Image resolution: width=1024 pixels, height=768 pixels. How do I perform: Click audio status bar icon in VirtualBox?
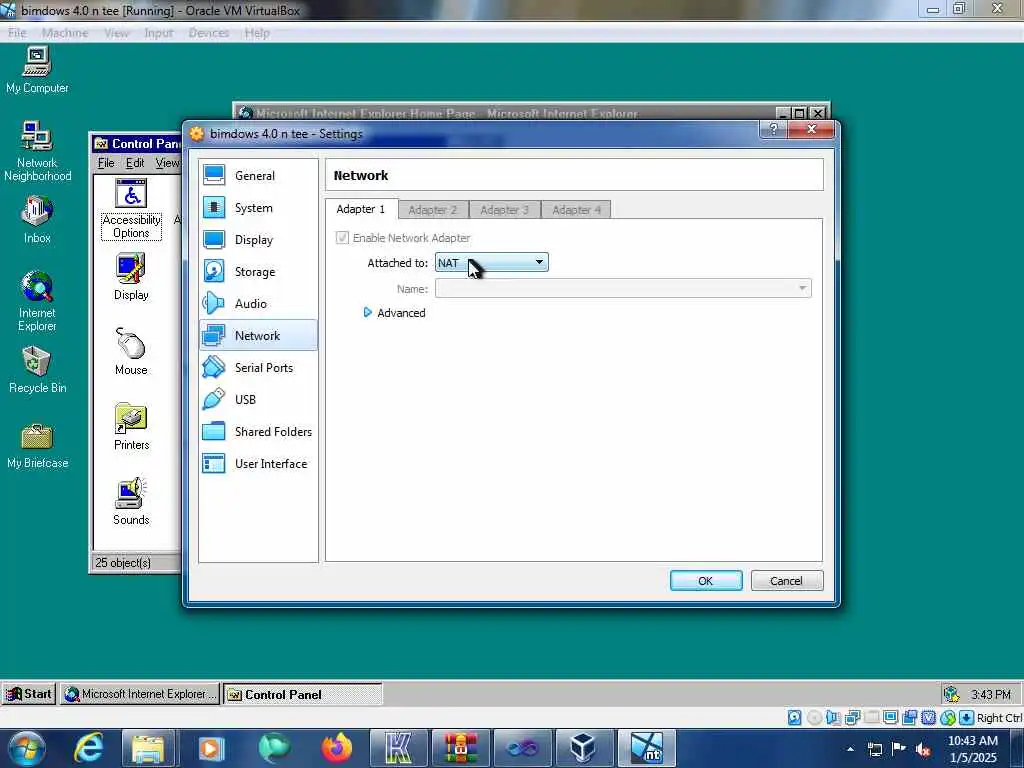click(833, 718)
